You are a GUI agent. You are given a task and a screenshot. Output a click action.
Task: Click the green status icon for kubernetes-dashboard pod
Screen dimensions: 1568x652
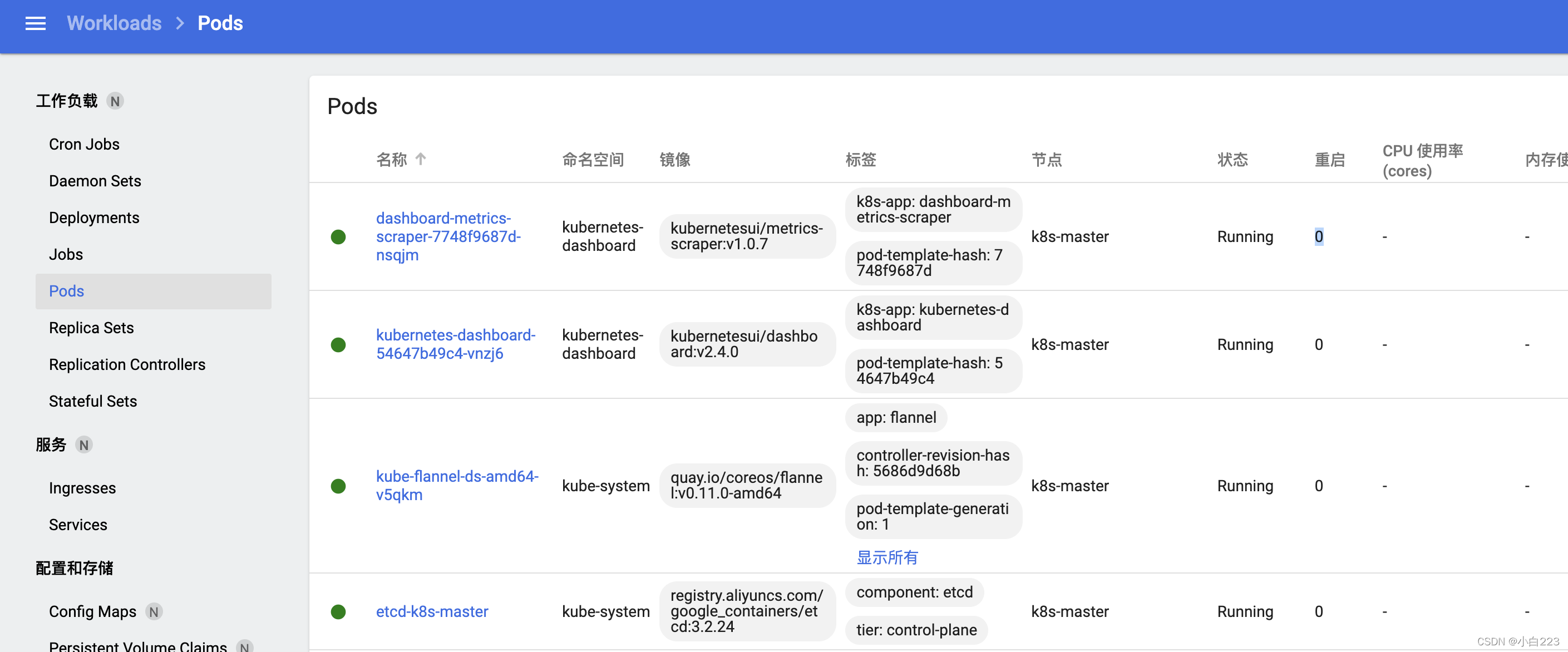(338, 344)
